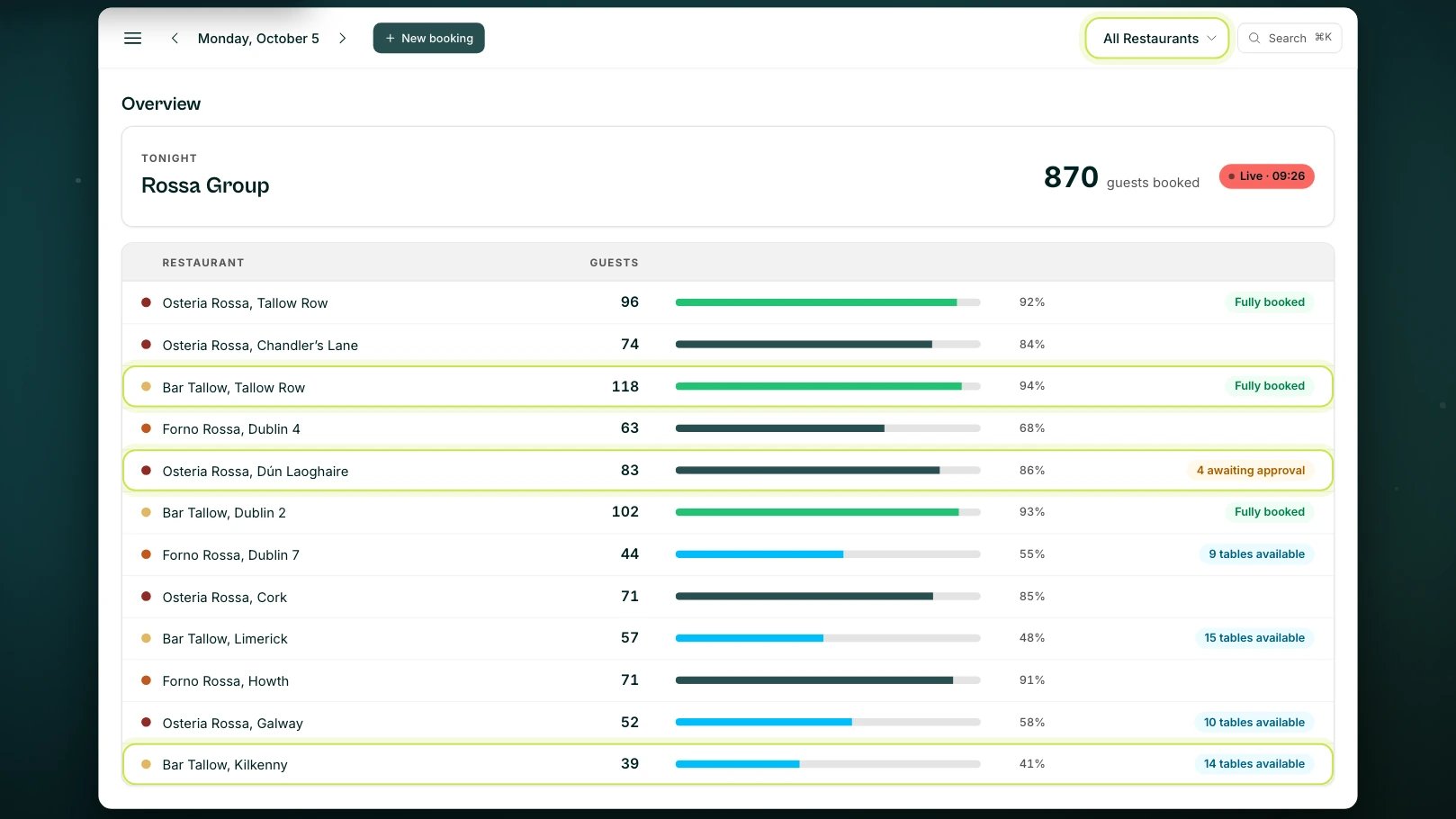
Task: Open the 4 awaiting approval badge
Action: (x=1250, y=471)
